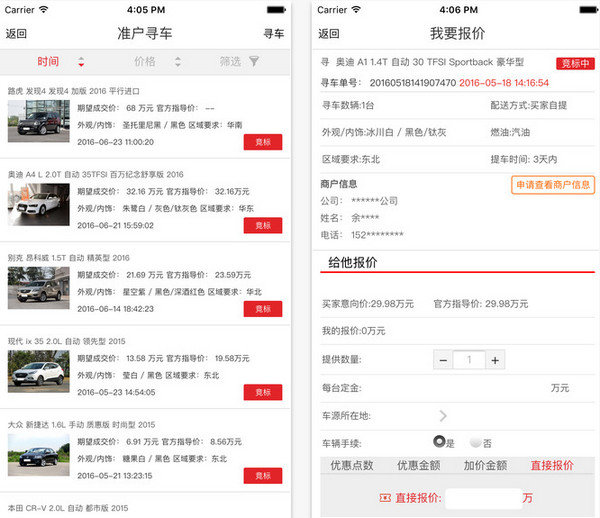The width and height of the screenshot is (600, 518).
Task: Select the 奥迪 A4 L 2.0T 百万纪念舒享版 title
Action: click(96, 174)
